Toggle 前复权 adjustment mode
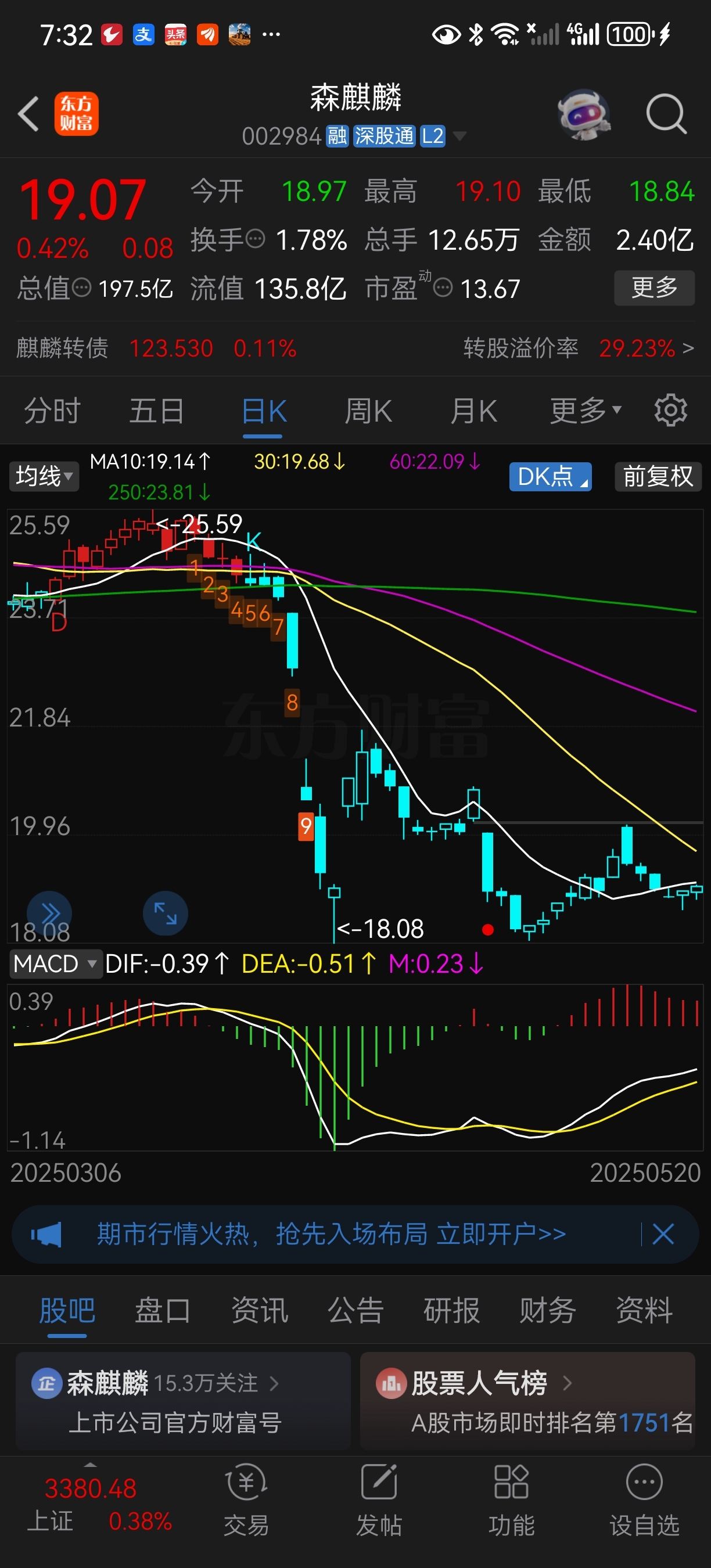 [x=658, y=476]
